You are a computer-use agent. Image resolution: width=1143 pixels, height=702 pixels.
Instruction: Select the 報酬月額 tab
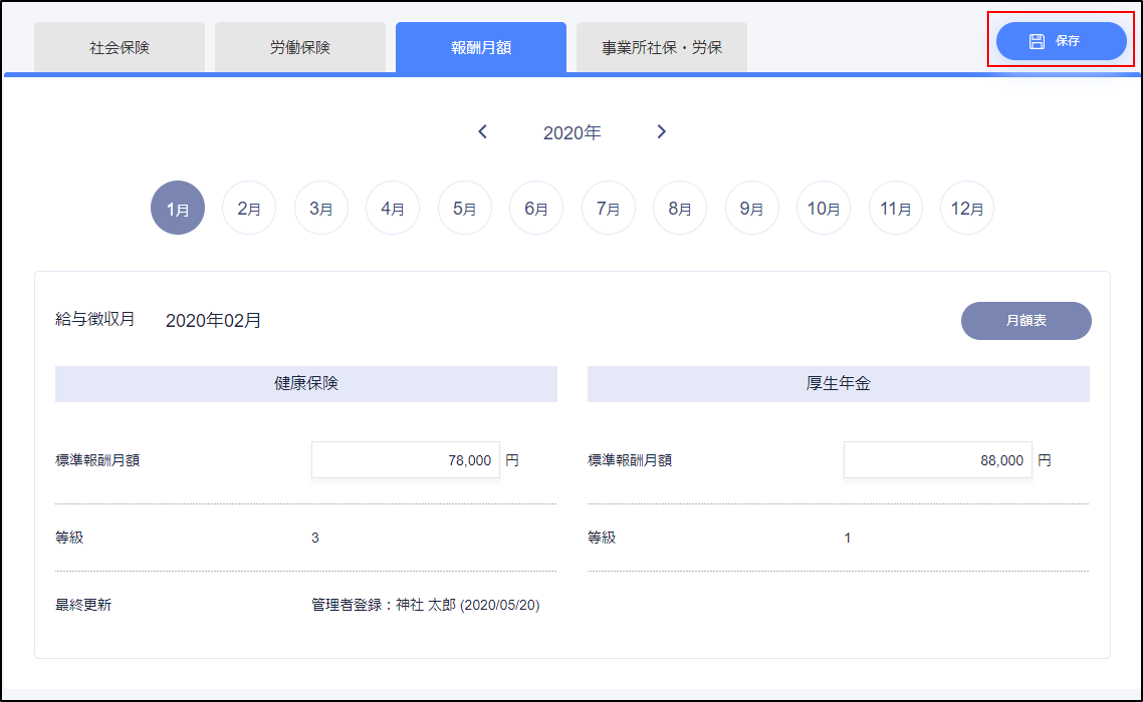[x=481, y=47]
